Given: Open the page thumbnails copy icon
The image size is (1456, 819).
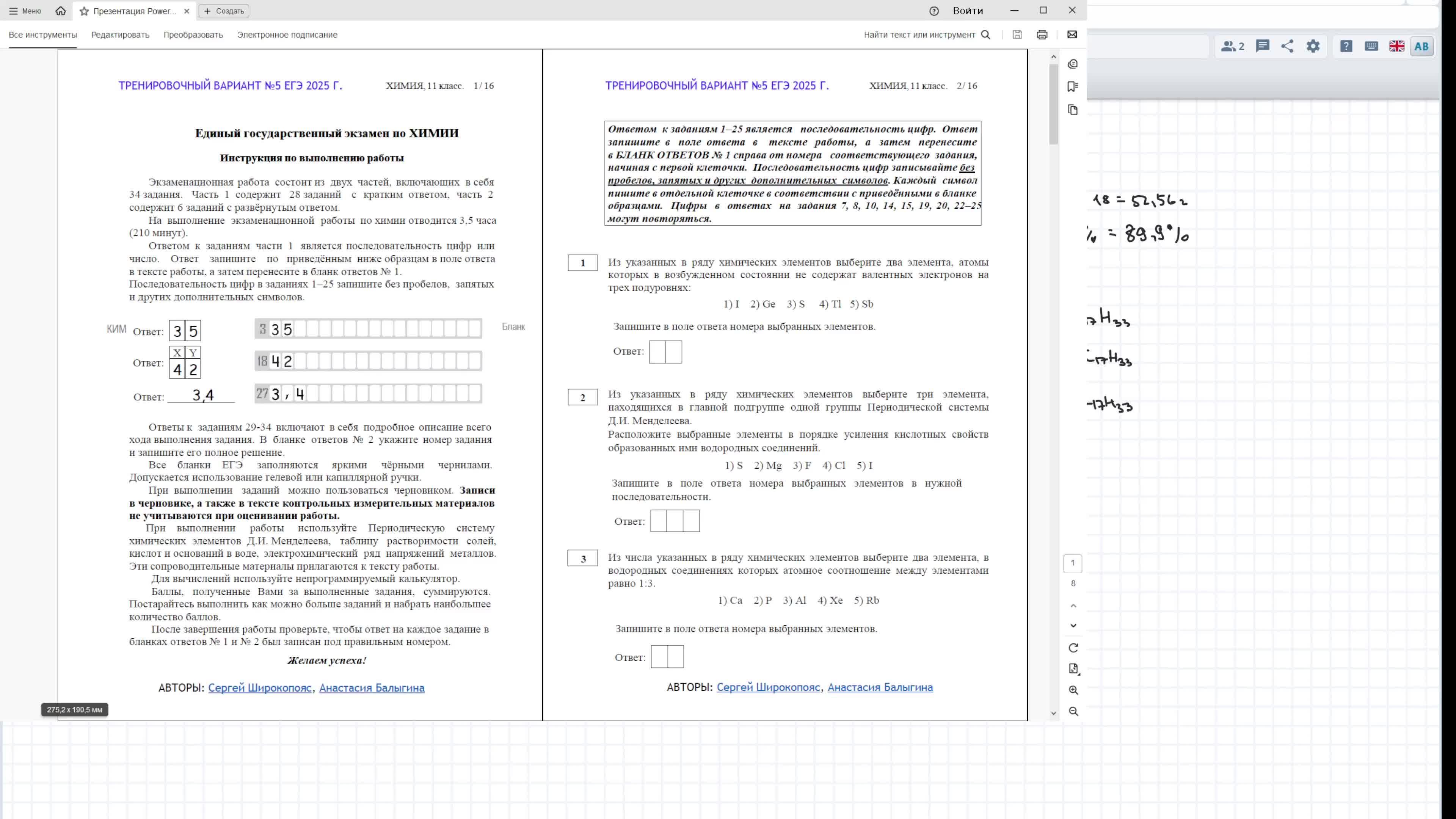Looking at the screenshot, I should pos(1073,110).
